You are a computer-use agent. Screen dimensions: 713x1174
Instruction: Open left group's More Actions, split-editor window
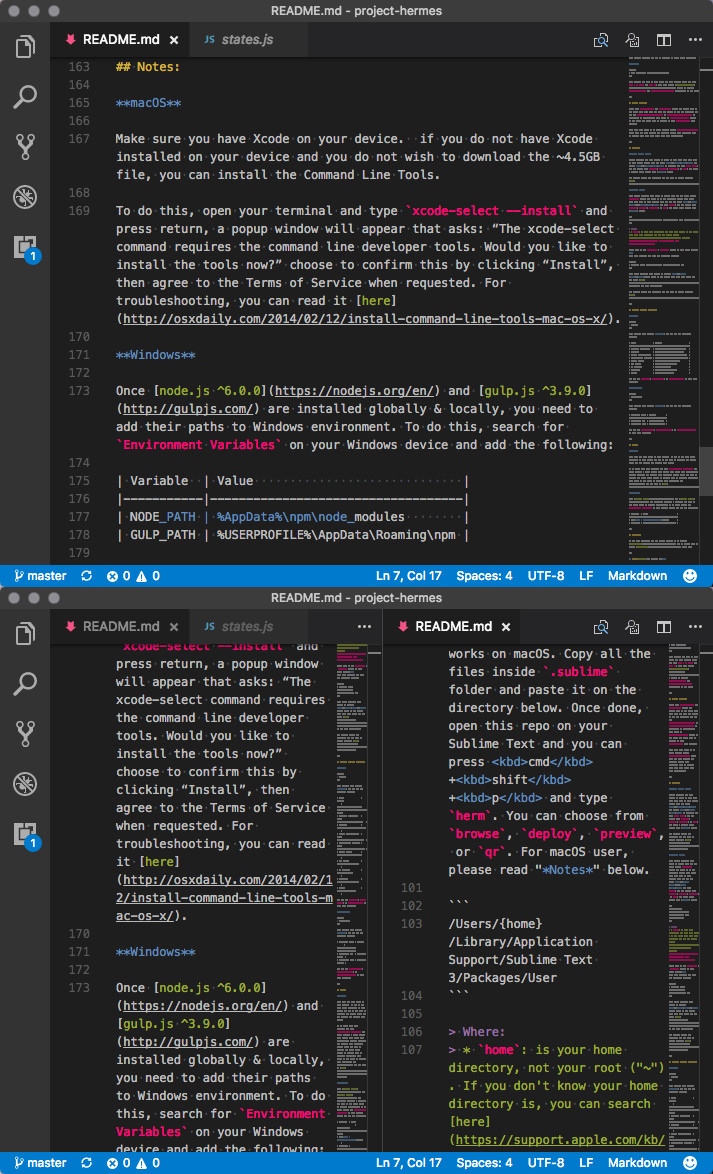click(365, 627)
